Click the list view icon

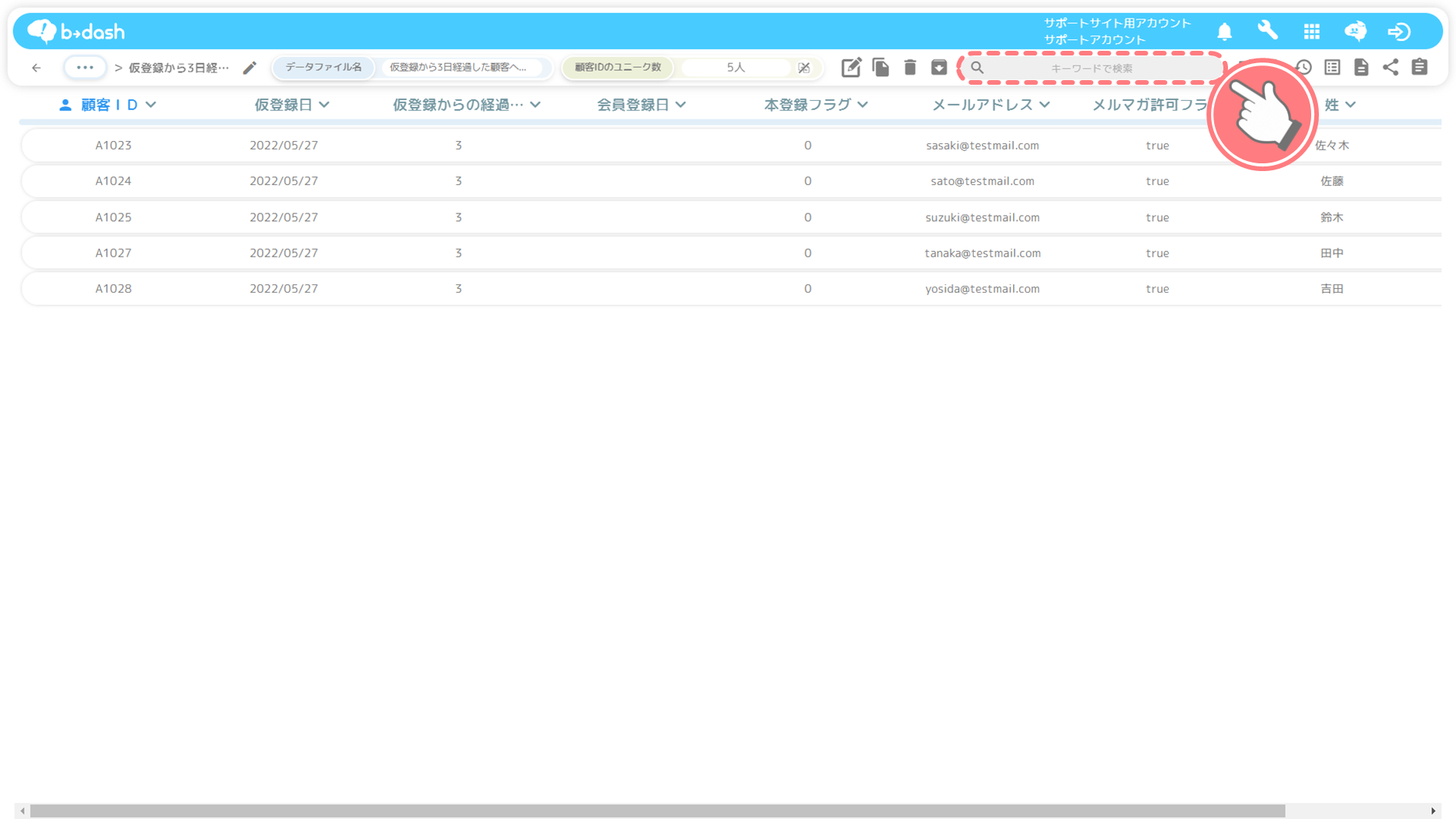click(x=1332, y=68)
